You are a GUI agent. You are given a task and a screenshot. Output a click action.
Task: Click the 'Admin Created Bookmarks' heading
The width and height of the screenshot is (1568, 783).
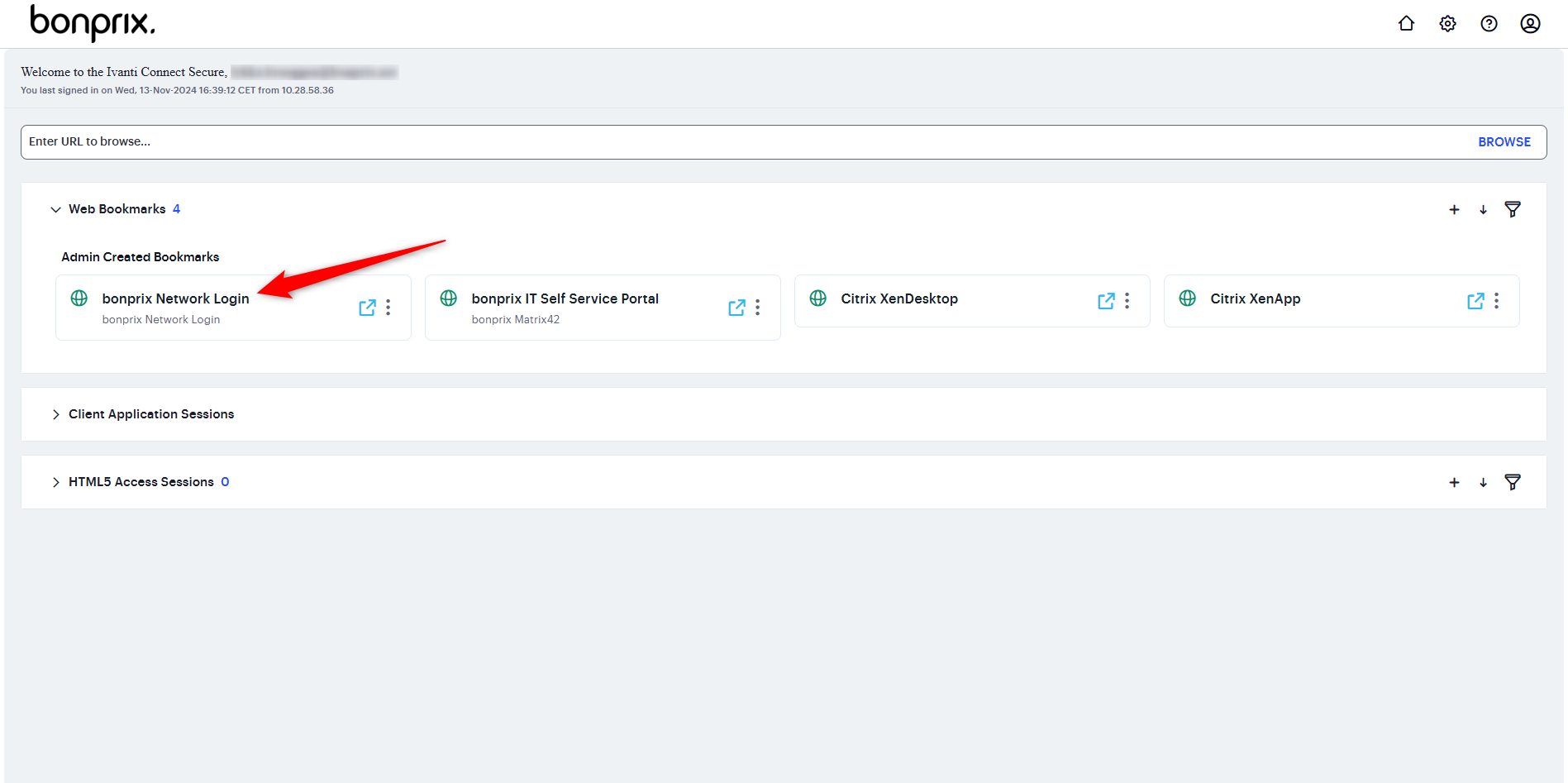pos(141,257)
